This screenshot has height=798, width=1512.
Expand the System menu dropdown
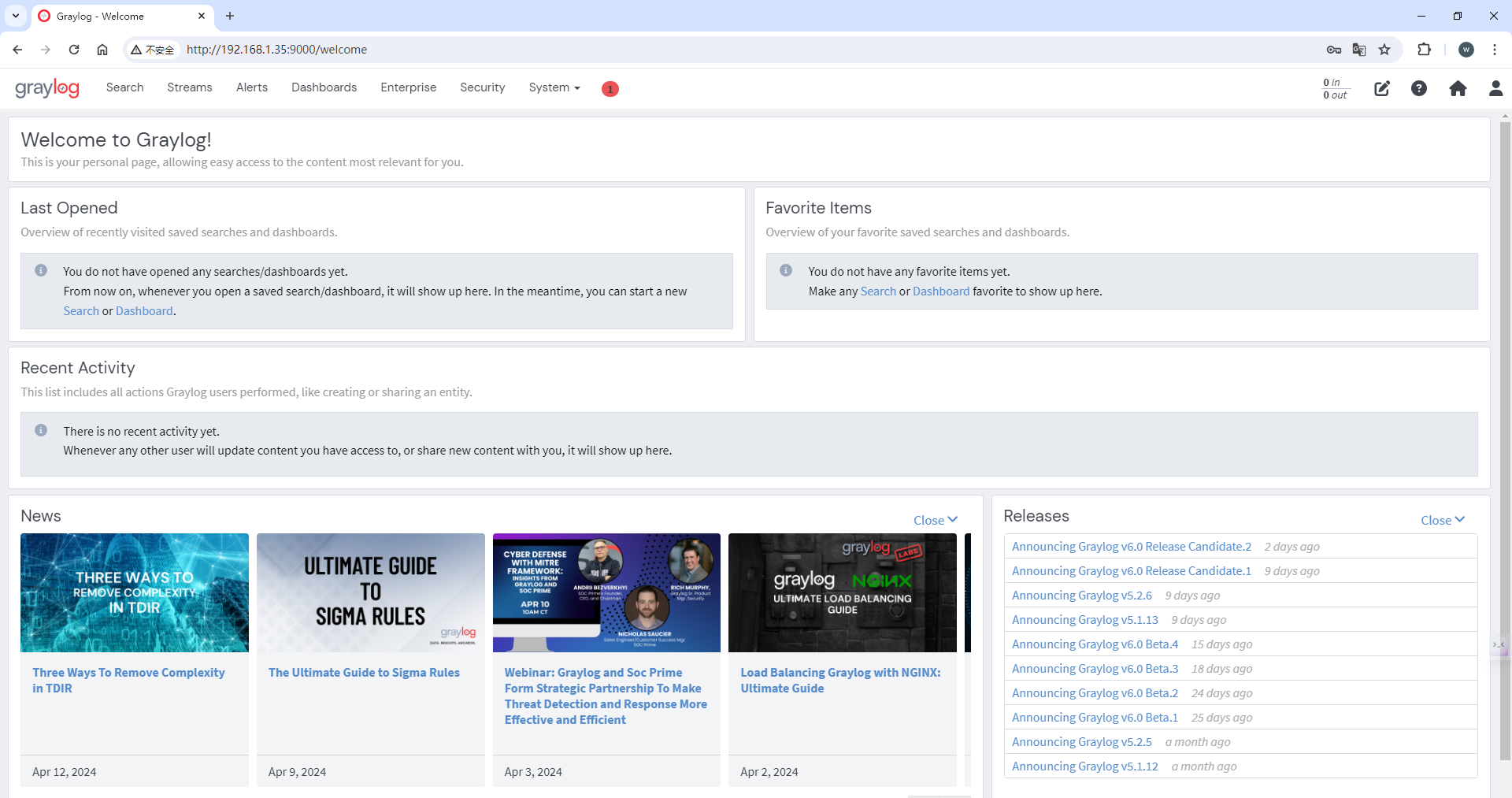click(554, 87)
